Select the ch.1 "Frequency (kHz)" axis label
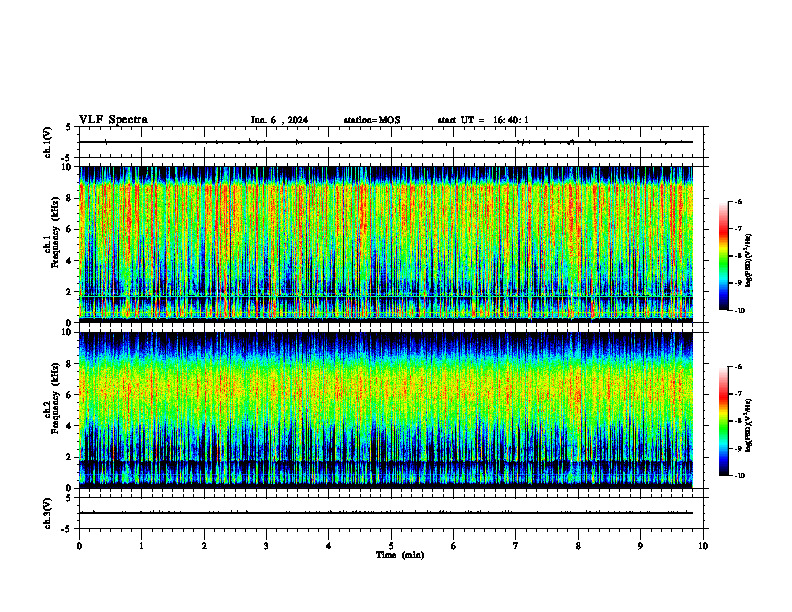792x612 pixels. pos(54,232)
